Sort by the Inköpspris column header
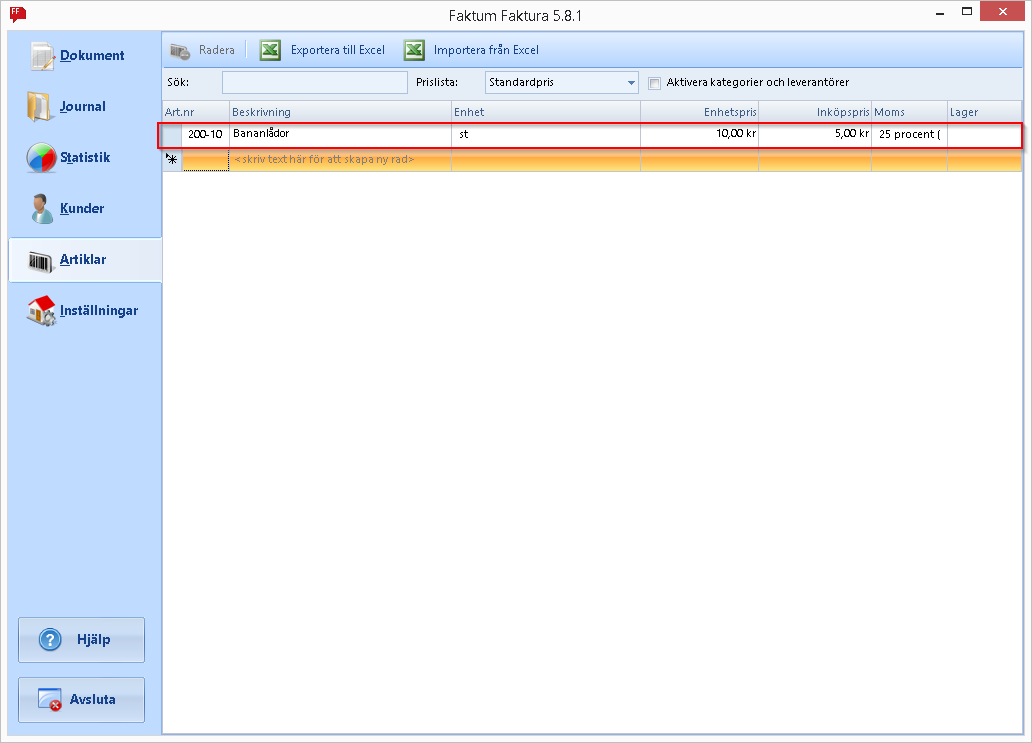This screenshot has height=743, width=1032. (x=815, y=112)
